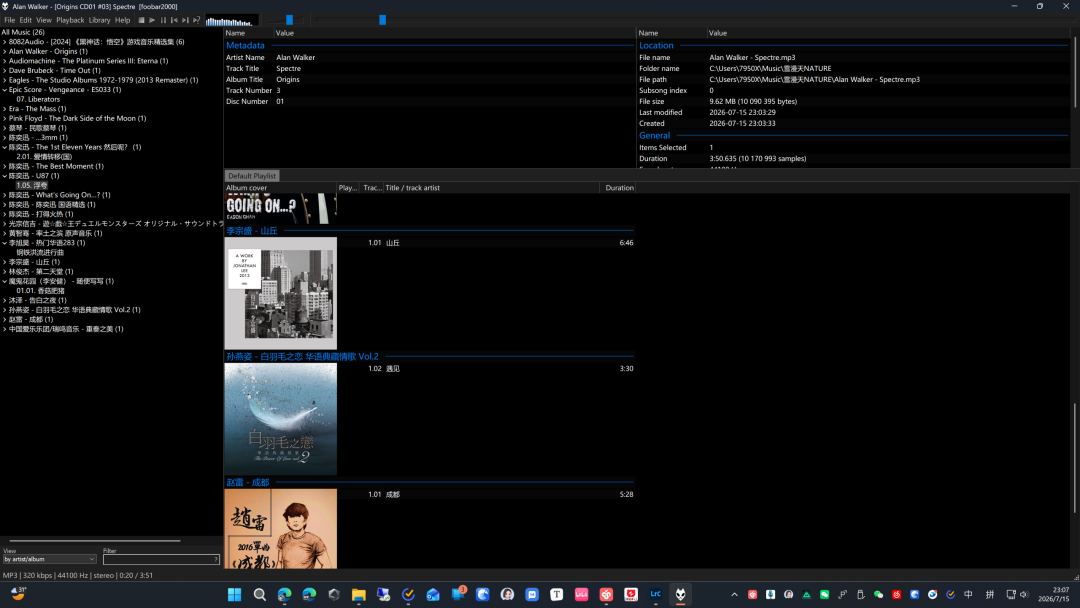Expand the 8082Audio album node
Screen dimensions: 1080x608
(x=5, y=42)
